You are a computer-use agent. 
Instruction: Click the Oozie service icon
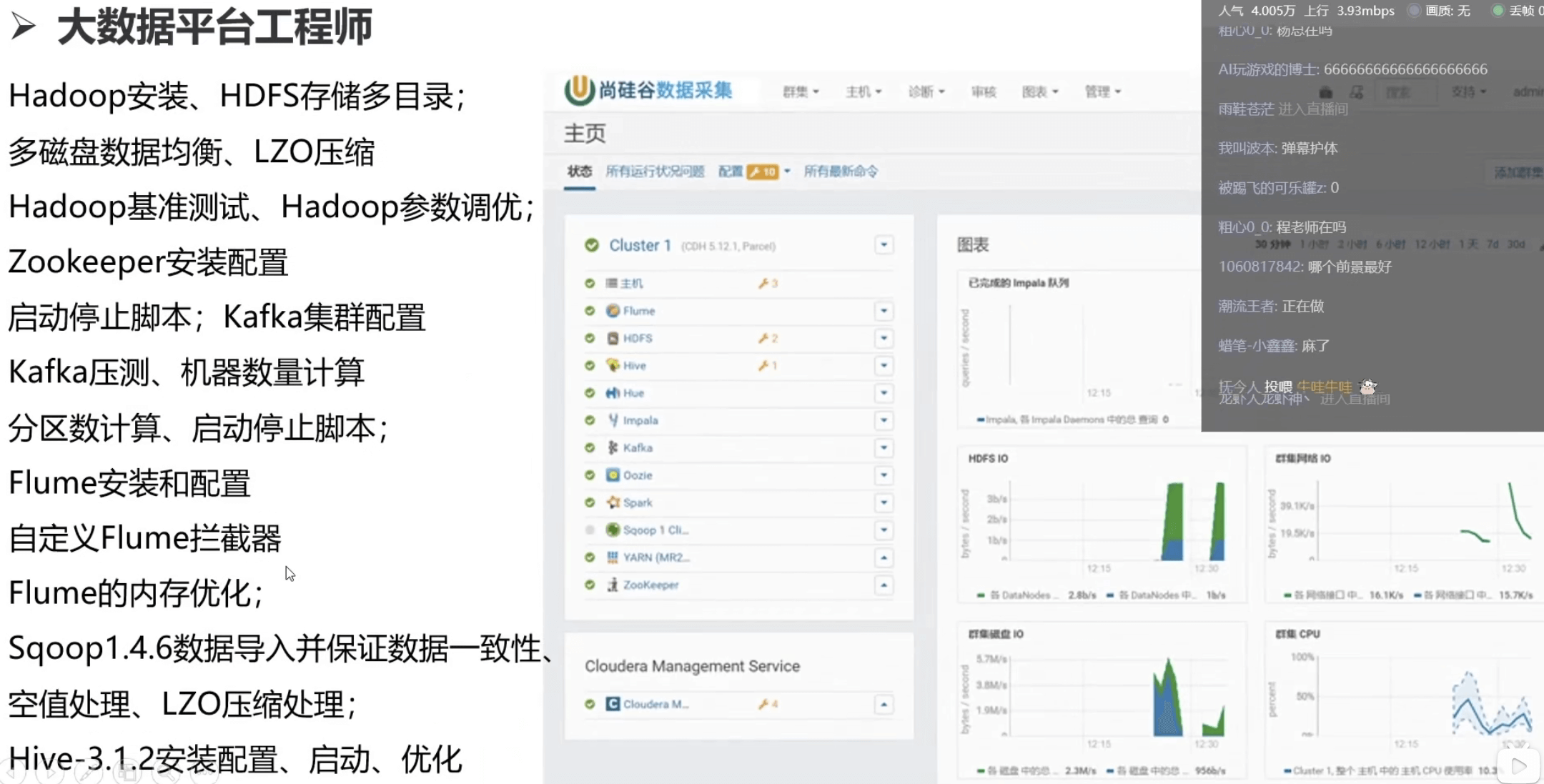(x=613, y=475)
